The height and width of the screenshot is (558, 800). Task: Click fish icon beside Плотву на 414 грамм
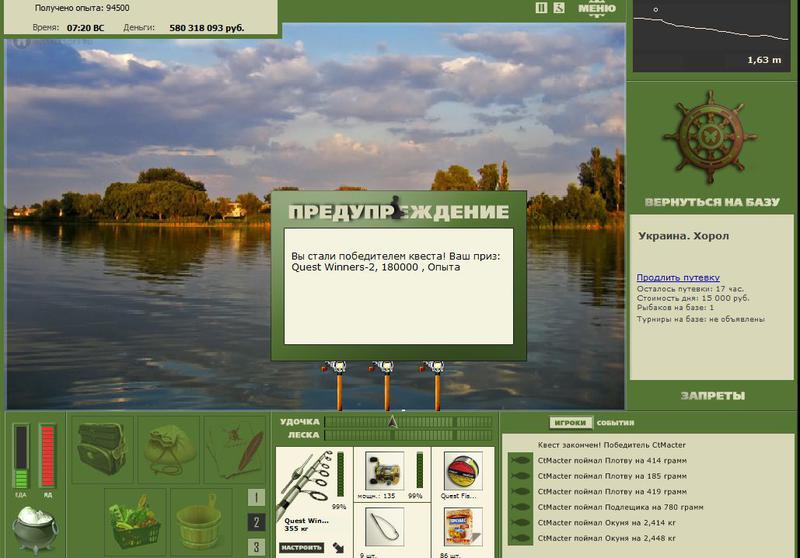(520, 461)
